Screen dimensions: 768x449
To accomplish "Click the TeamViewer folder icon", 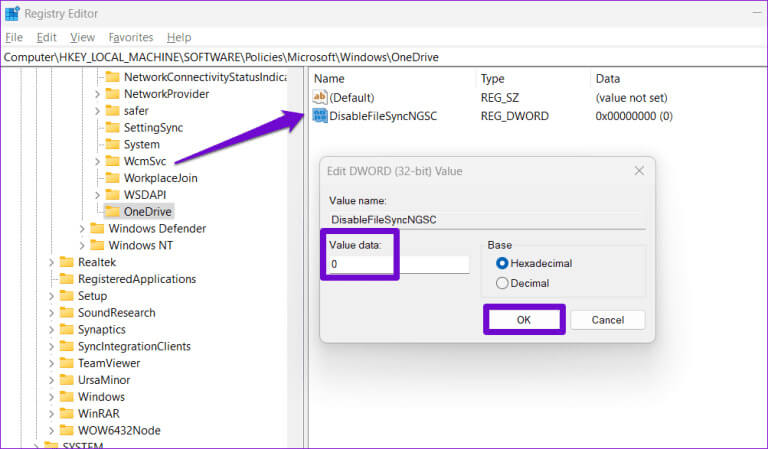I will (x=67, y=363).
